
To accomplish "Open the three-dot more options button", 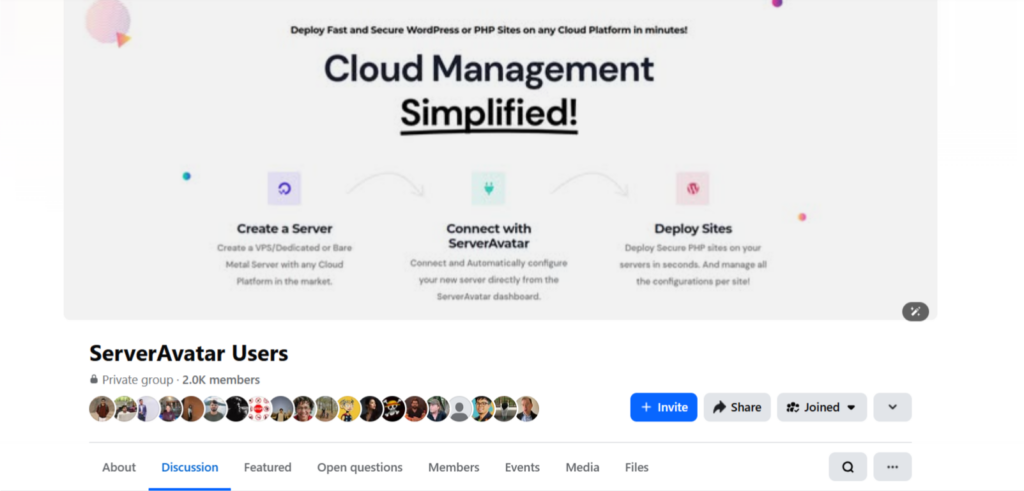I will (x=892, y=467).
